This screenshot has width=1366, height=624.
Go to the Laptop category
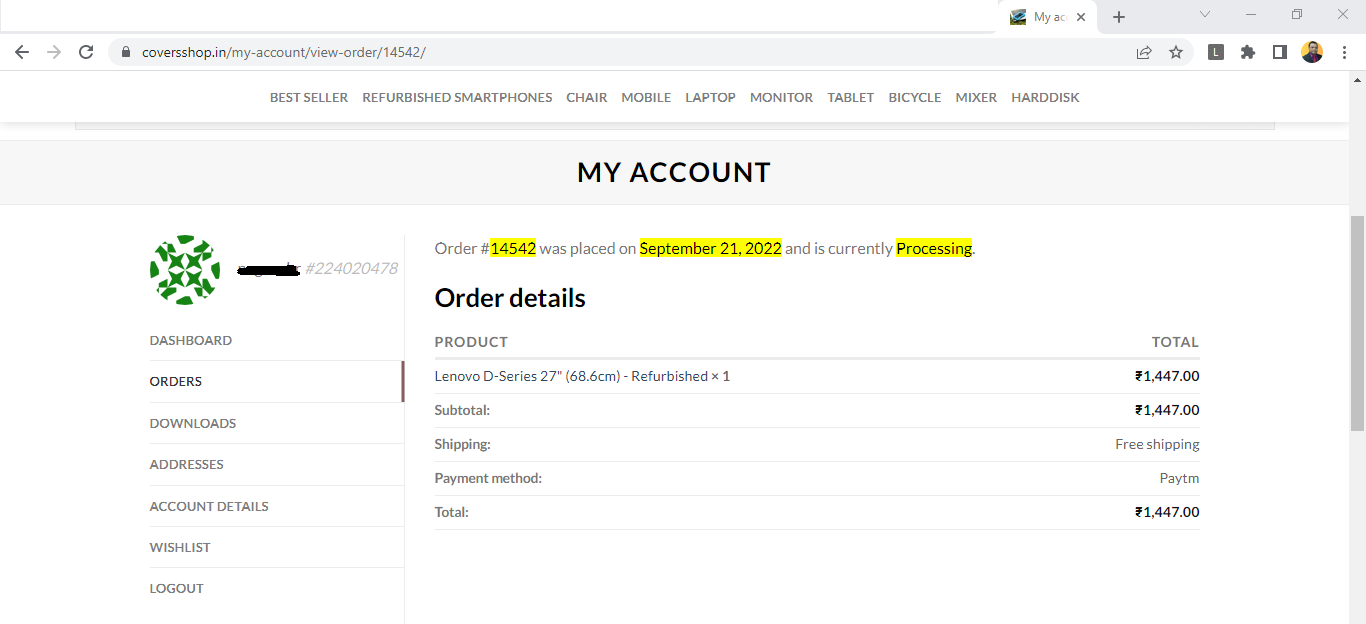tap(710, 97)
